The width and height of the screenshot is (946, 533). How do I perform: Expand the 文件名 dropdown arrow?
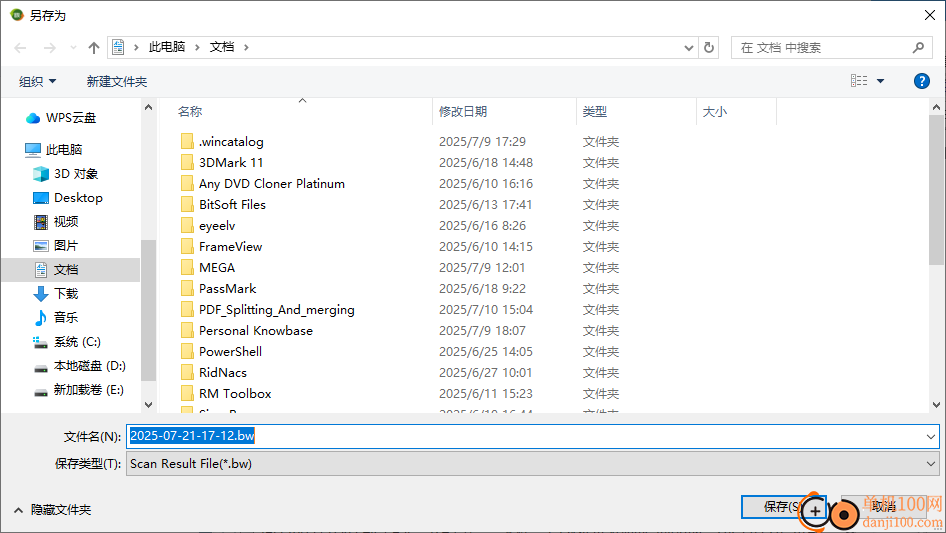930,436
